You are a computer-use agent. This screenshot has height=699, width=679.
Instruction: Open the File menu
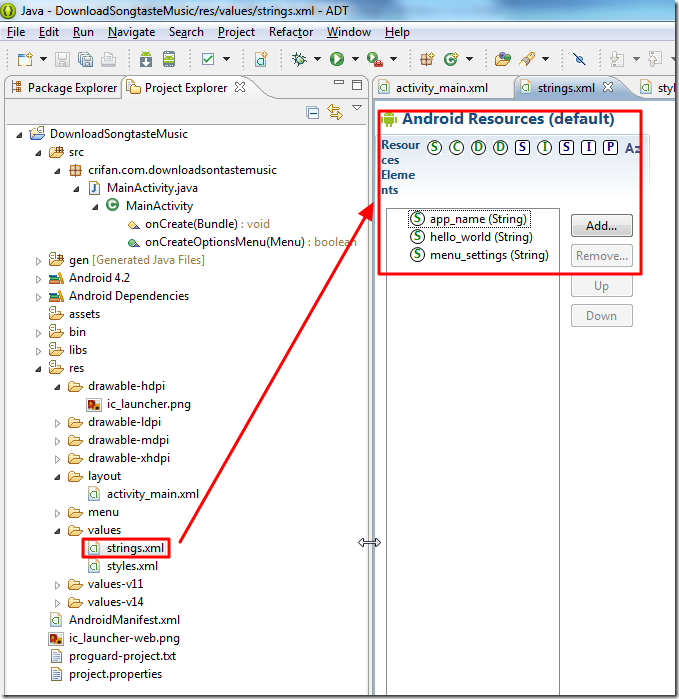[x=16, y=32]
